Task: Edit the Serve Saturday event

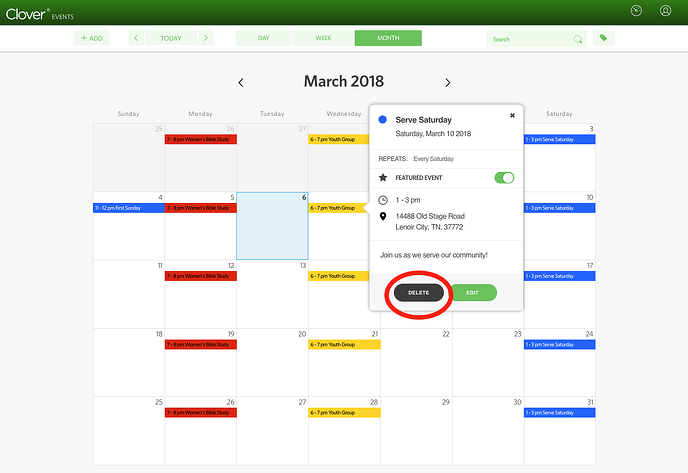Action: [472, 293]
